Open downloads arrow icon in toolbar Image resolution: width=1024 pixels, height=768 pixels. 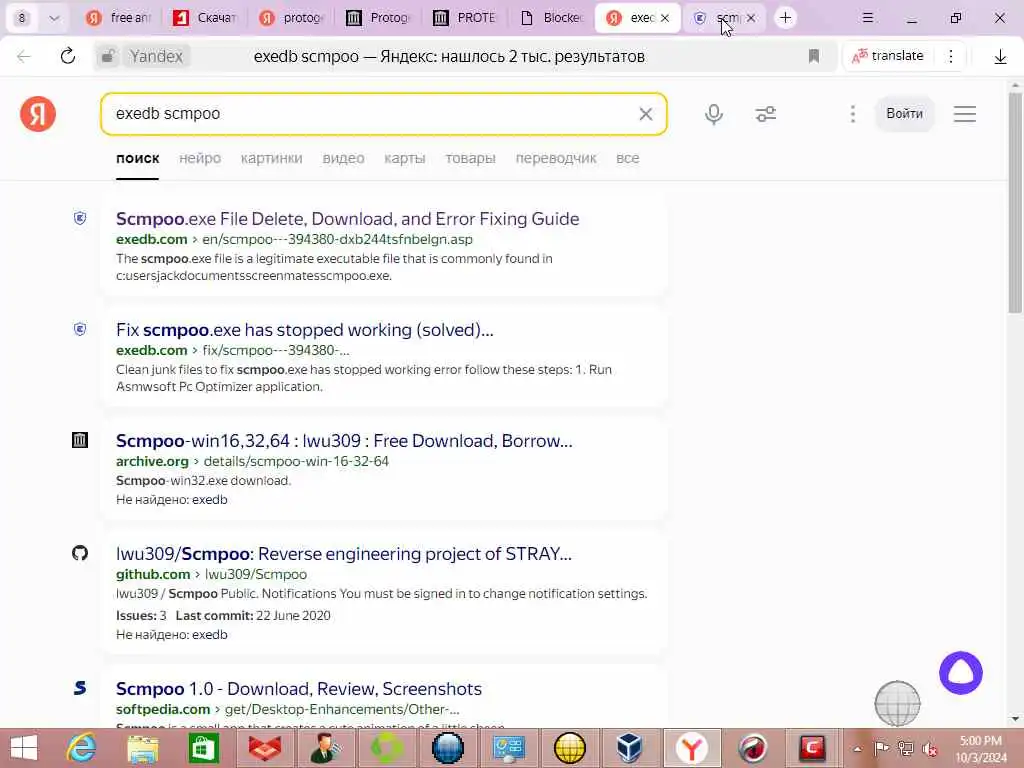point(1000,57)
